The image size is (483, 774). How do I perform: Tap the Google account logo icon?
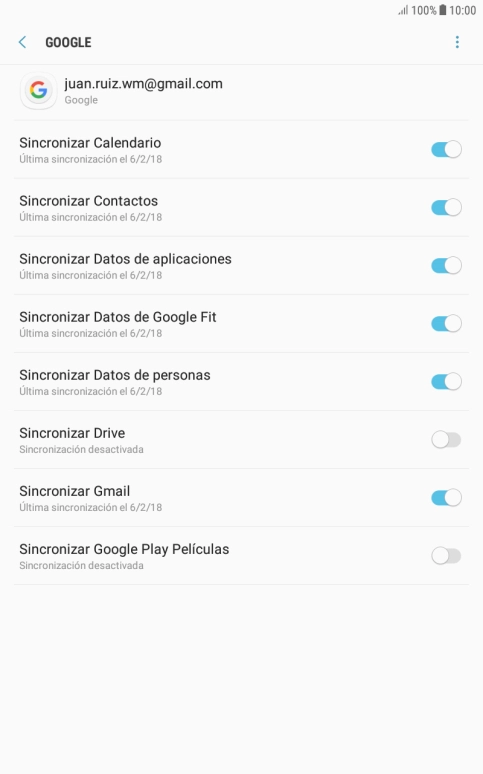click(39, 91)
